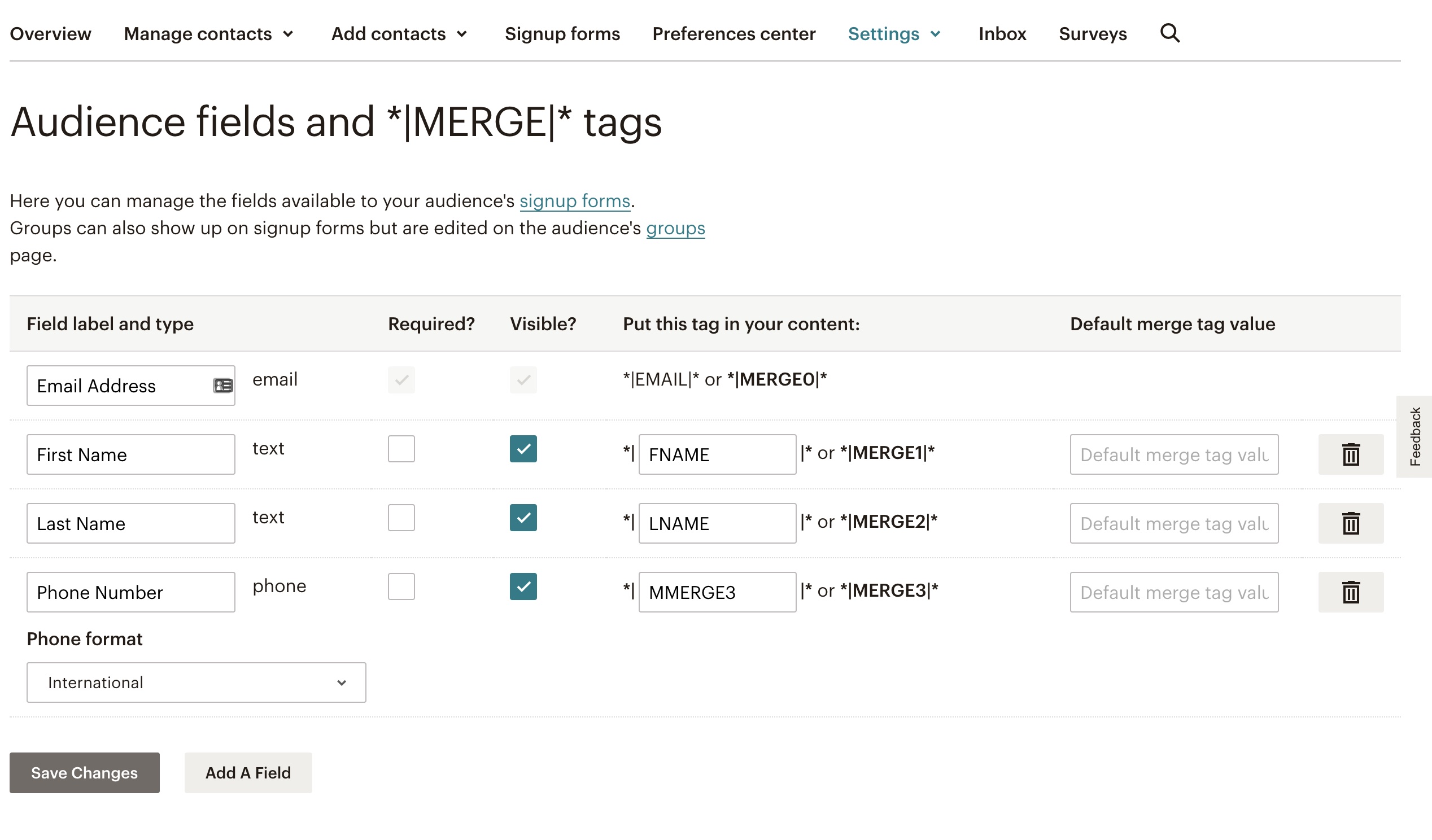Set default merge value for Last Name
The image size is (1432, 840).
(x=1174, y=523)
